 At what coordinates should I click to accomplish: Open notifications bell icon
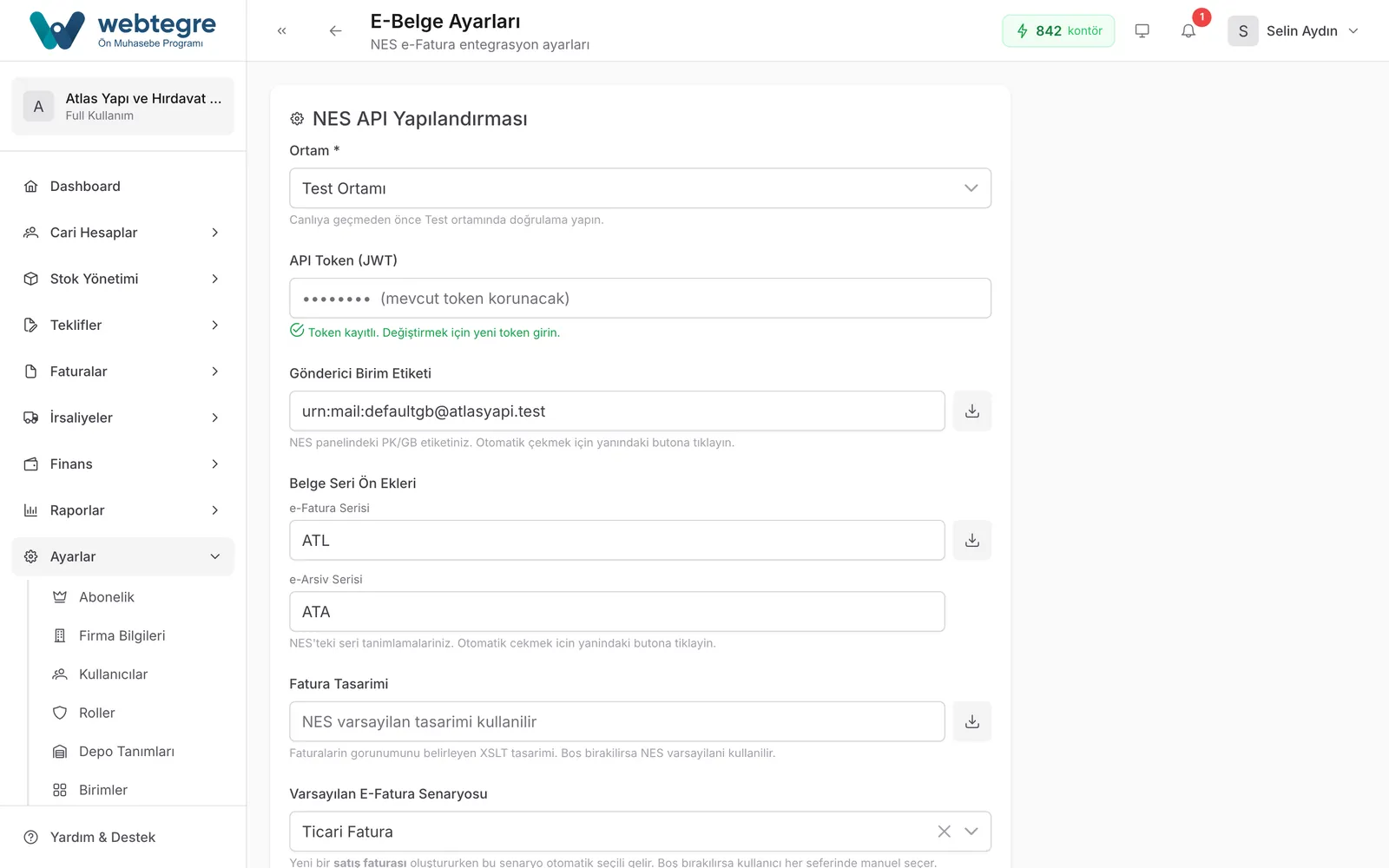(1188, 30)
